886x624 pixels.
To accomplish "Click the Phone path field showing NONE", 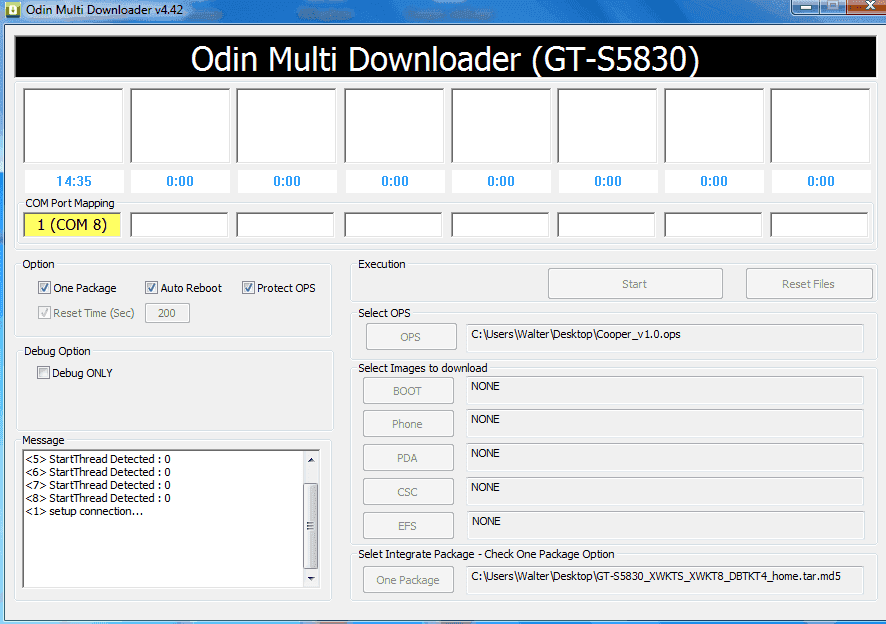I will (x=664, y=423).
